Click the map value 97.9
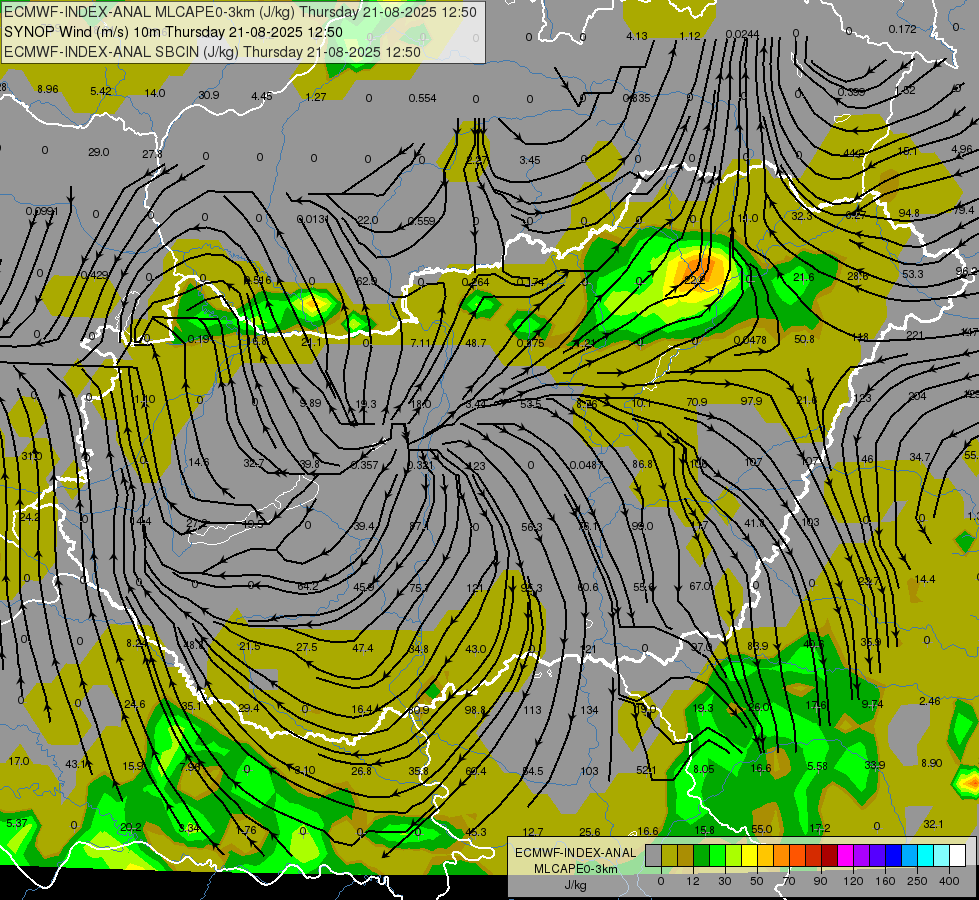 pos(751,401)
